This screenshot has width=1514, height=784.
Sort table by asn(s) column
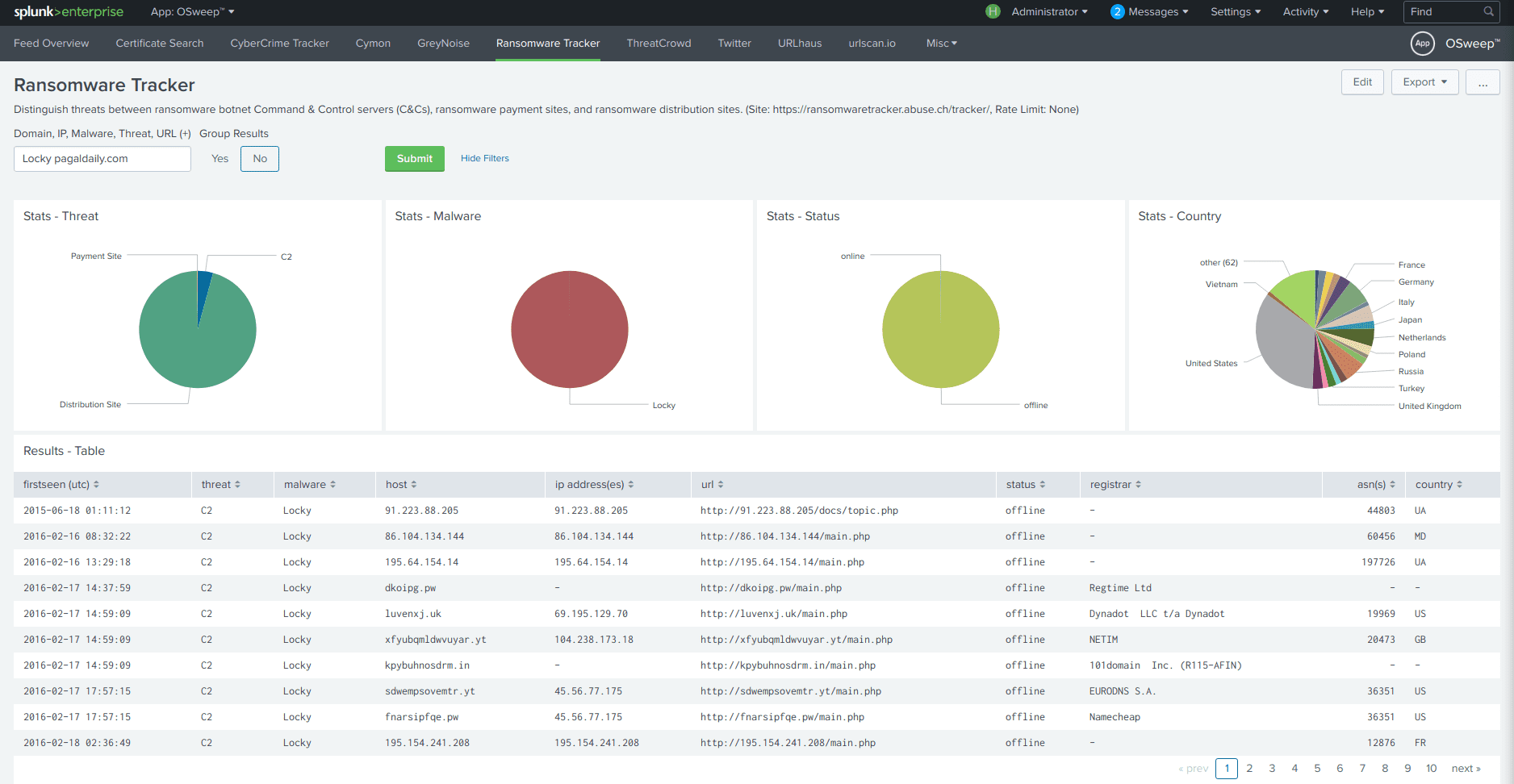coord(1376,485)
